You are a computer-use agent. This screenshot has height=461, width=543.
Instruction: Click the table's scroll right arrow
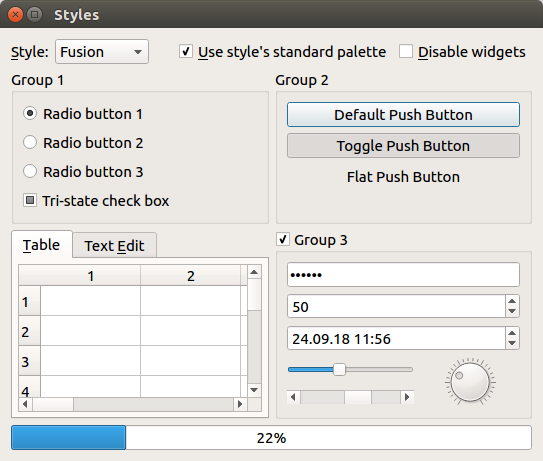[240, 404]
